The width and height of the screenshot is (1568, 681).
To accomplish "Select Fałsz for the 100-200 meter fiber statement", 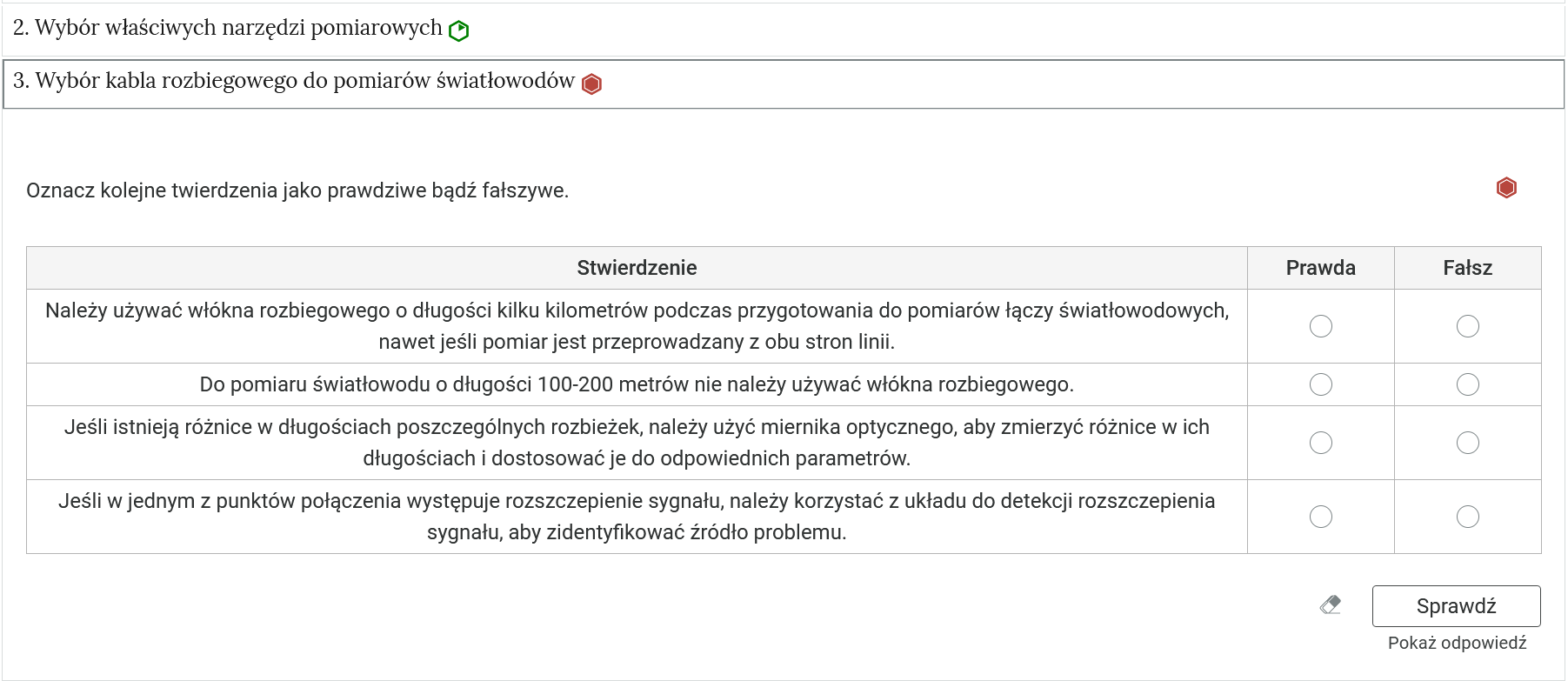I will (1468, 384).
